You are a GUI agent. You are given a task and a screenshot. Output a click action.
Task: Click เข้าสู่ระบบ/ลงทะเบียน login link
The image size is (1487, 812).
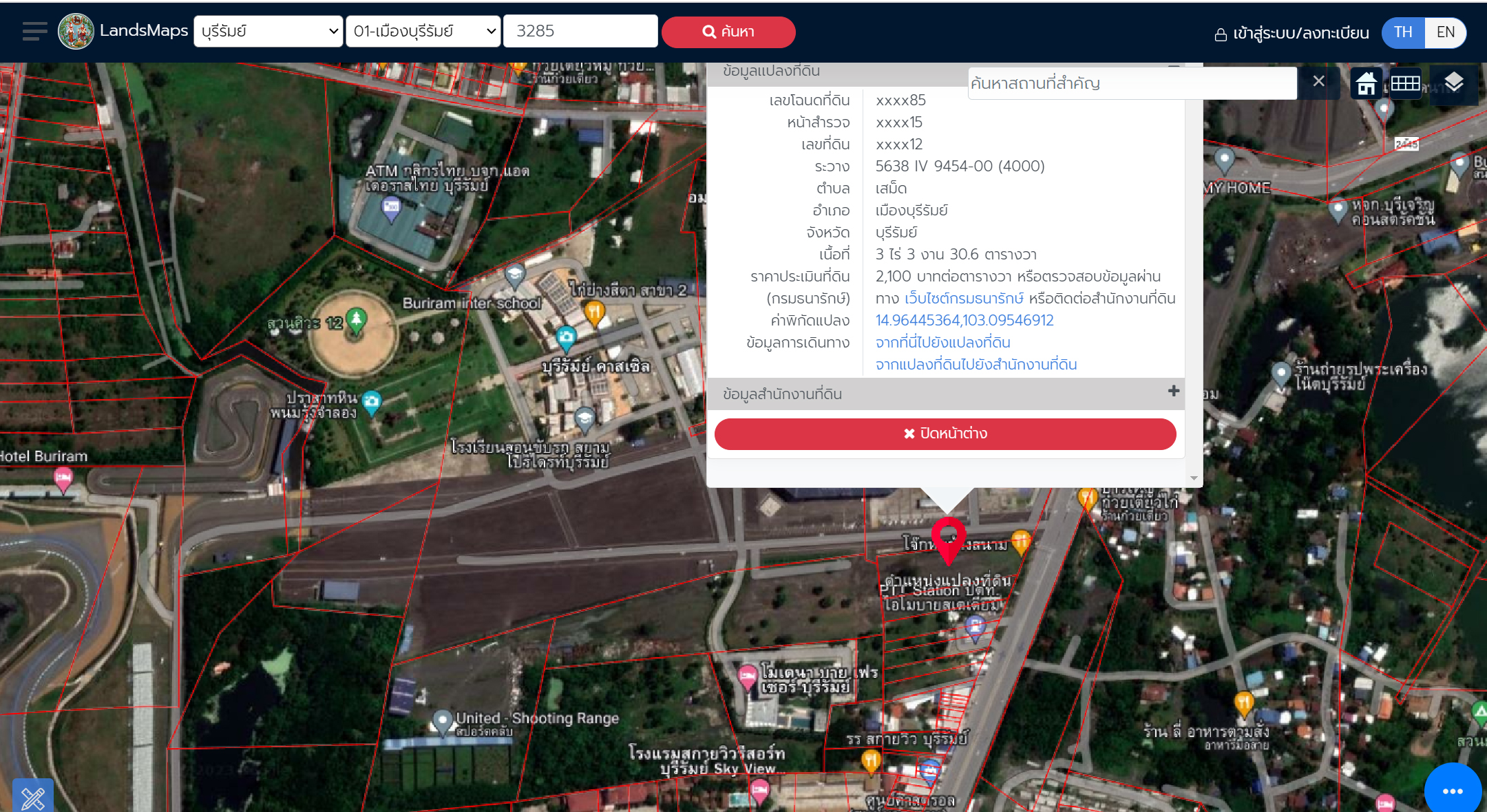pyautogui.click(x=1291, y=33)
